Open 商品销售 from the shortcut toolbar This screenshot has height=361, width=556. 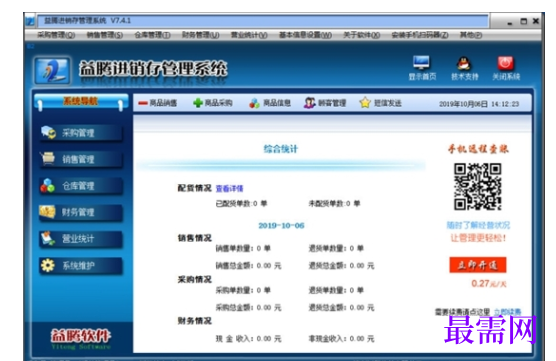157,103
